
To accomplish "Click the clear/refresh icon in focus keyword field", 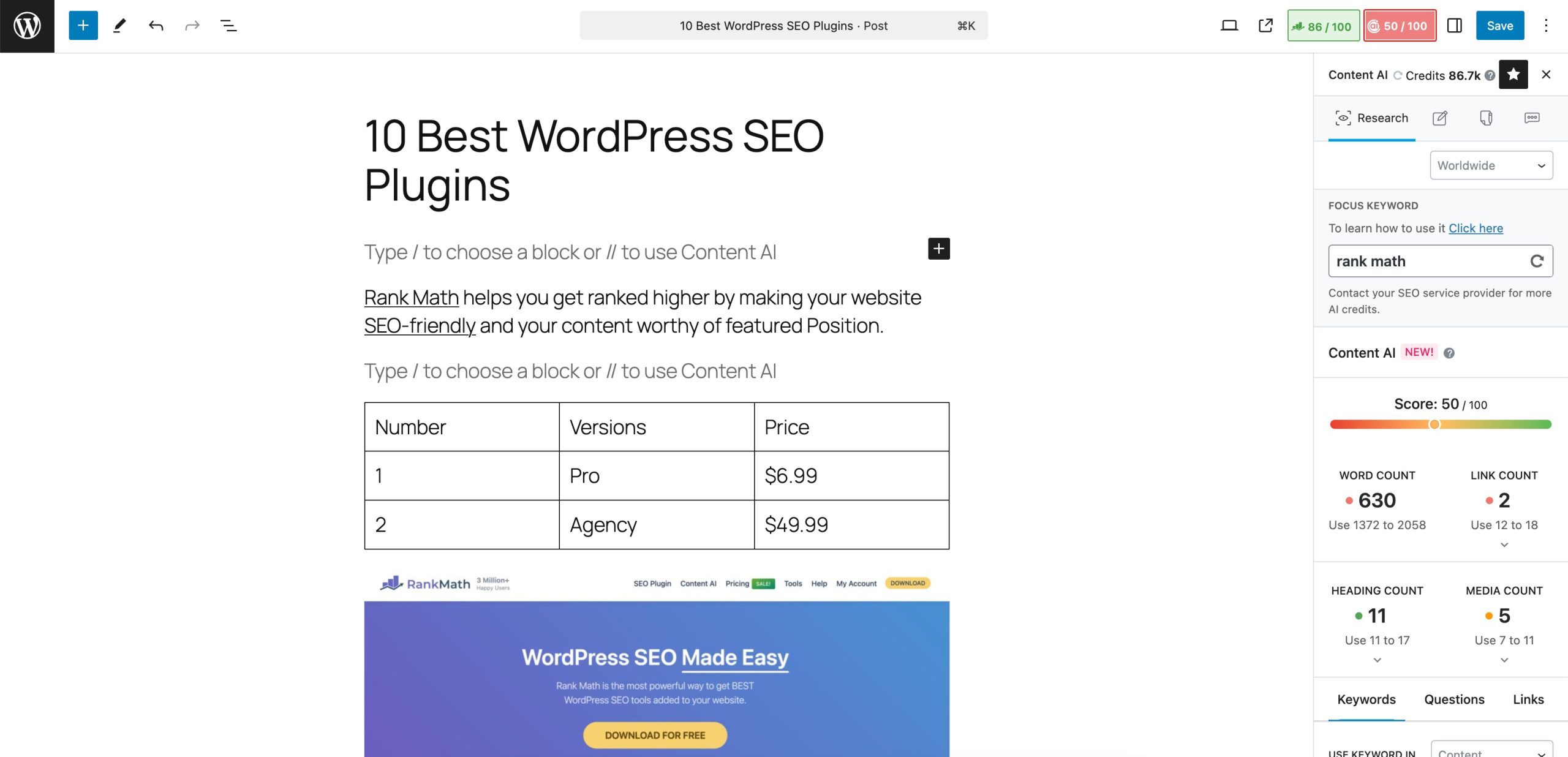I will point(1535,260).
